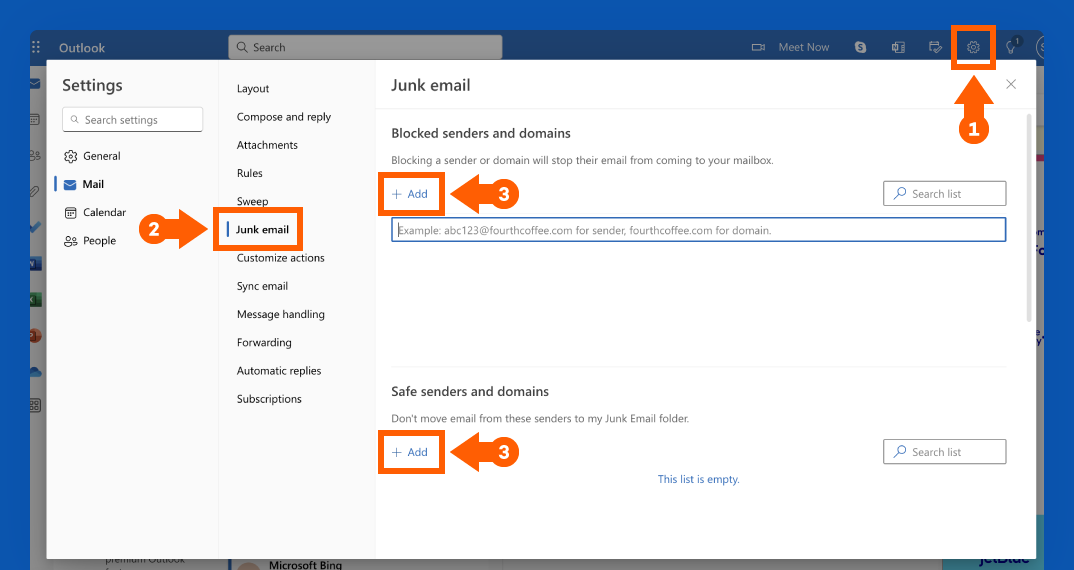Click the Microsoft Bing message sender
This screenshot has width=1074, height=570.
(305, 565)
